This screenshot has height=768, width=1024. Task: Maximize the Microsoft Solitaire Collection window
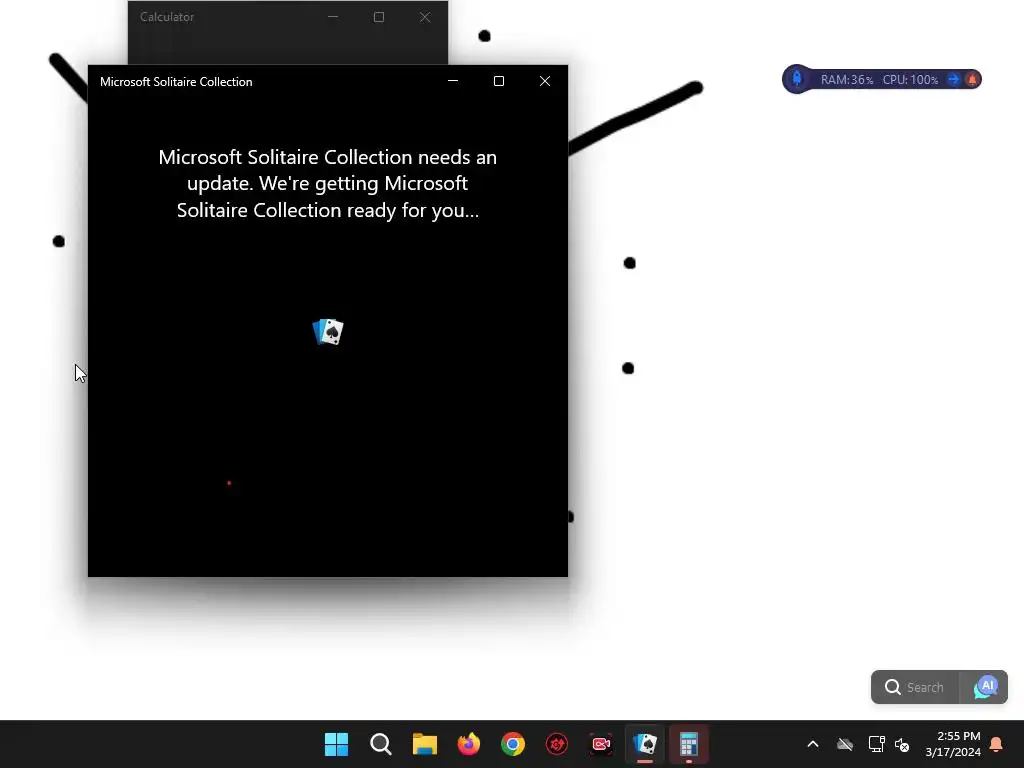pos(499,81)
